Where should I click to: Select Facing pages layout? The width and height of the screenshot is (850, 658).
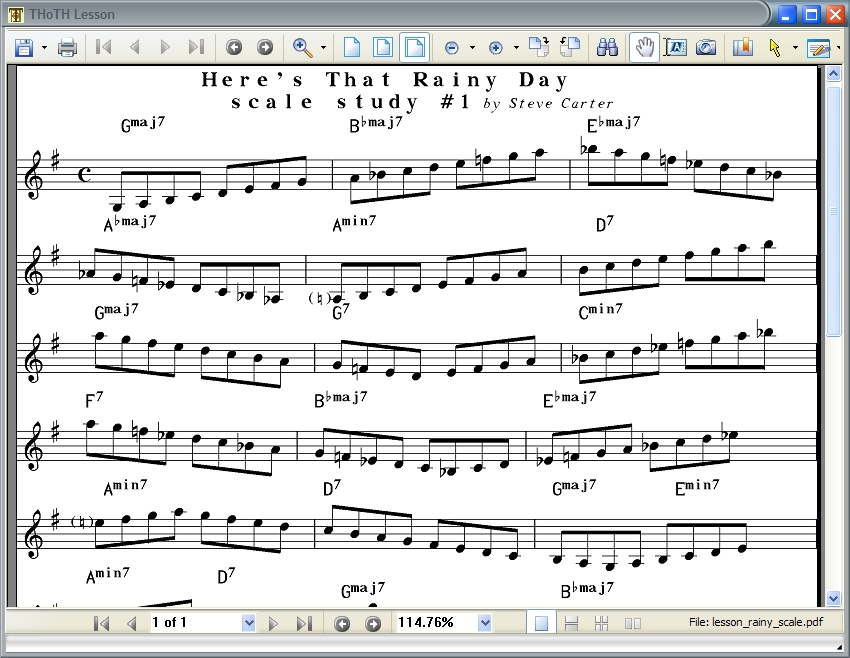tap(633, 623)
